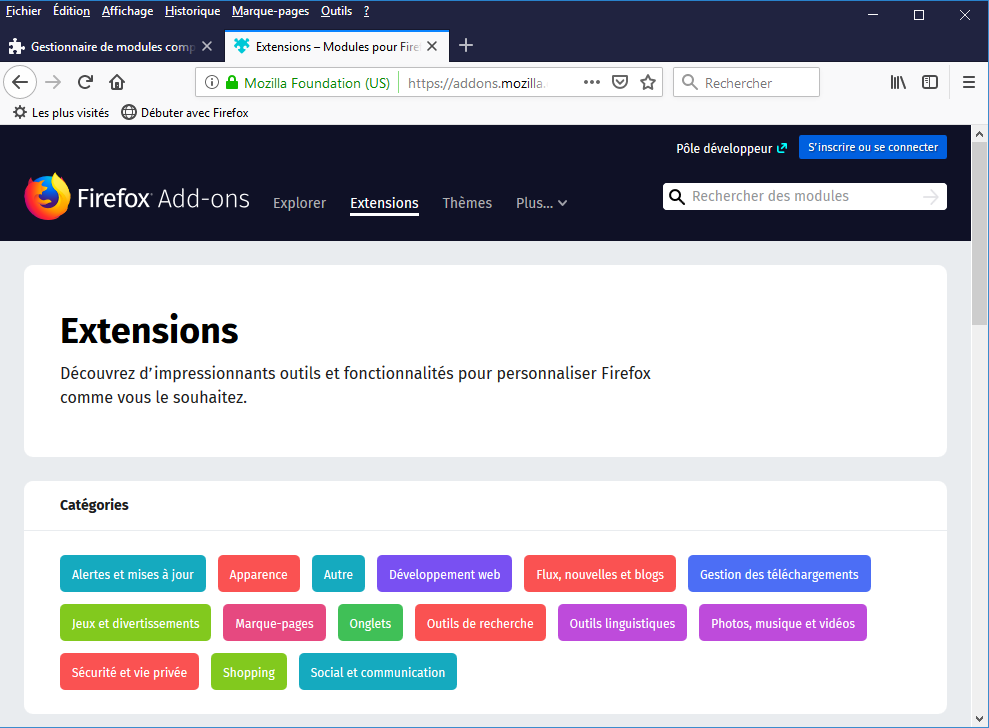This screenshot has height=728, width=989.
Task: Open the Marque-pages menu
Action: click(x=270, y=11)
